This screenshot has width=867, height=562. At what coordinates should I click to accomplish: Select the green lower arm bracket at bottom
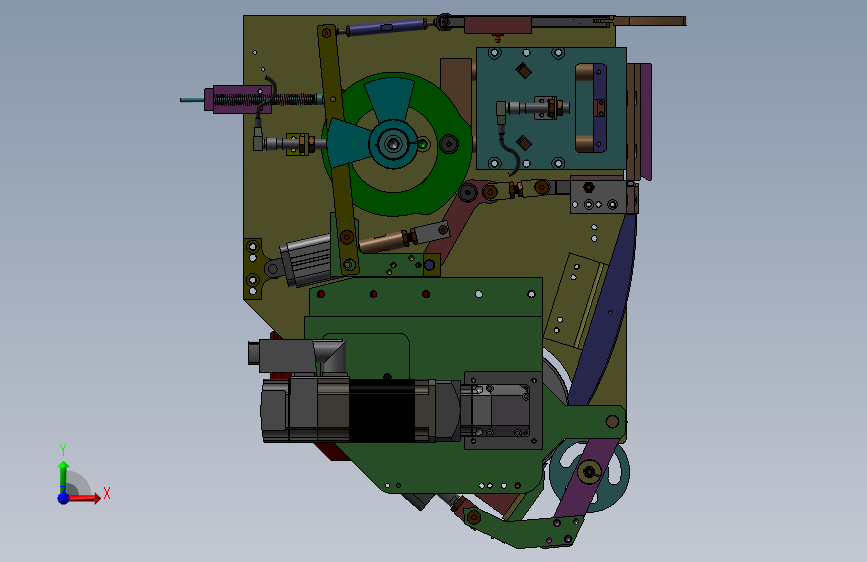tap(525, 531)
